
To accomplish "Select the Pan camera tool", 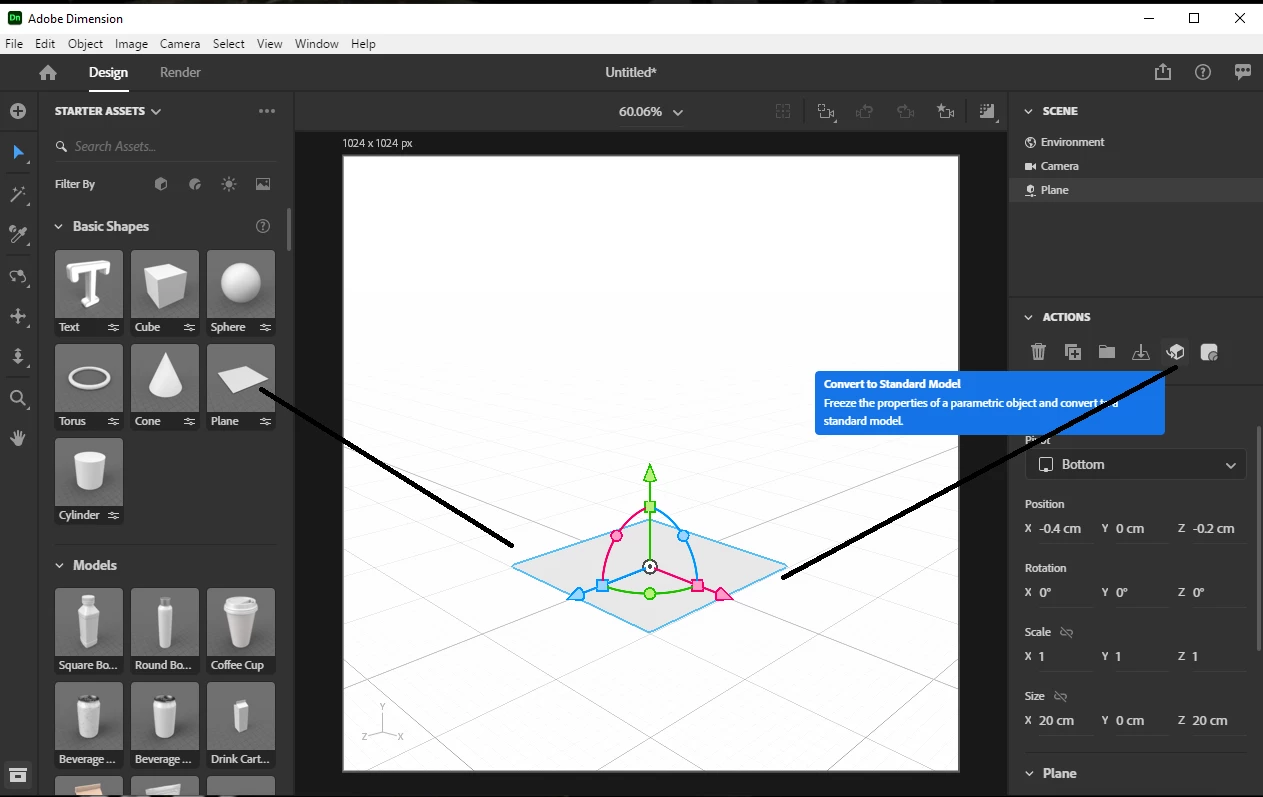I will [18, 316].
